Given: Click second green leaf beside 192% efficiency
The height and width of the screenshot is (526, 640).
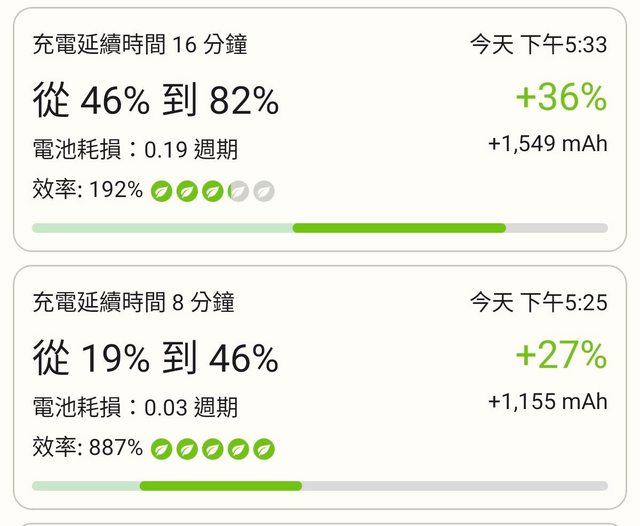Looking at the screenshot, I should click(x=187, y=190).
